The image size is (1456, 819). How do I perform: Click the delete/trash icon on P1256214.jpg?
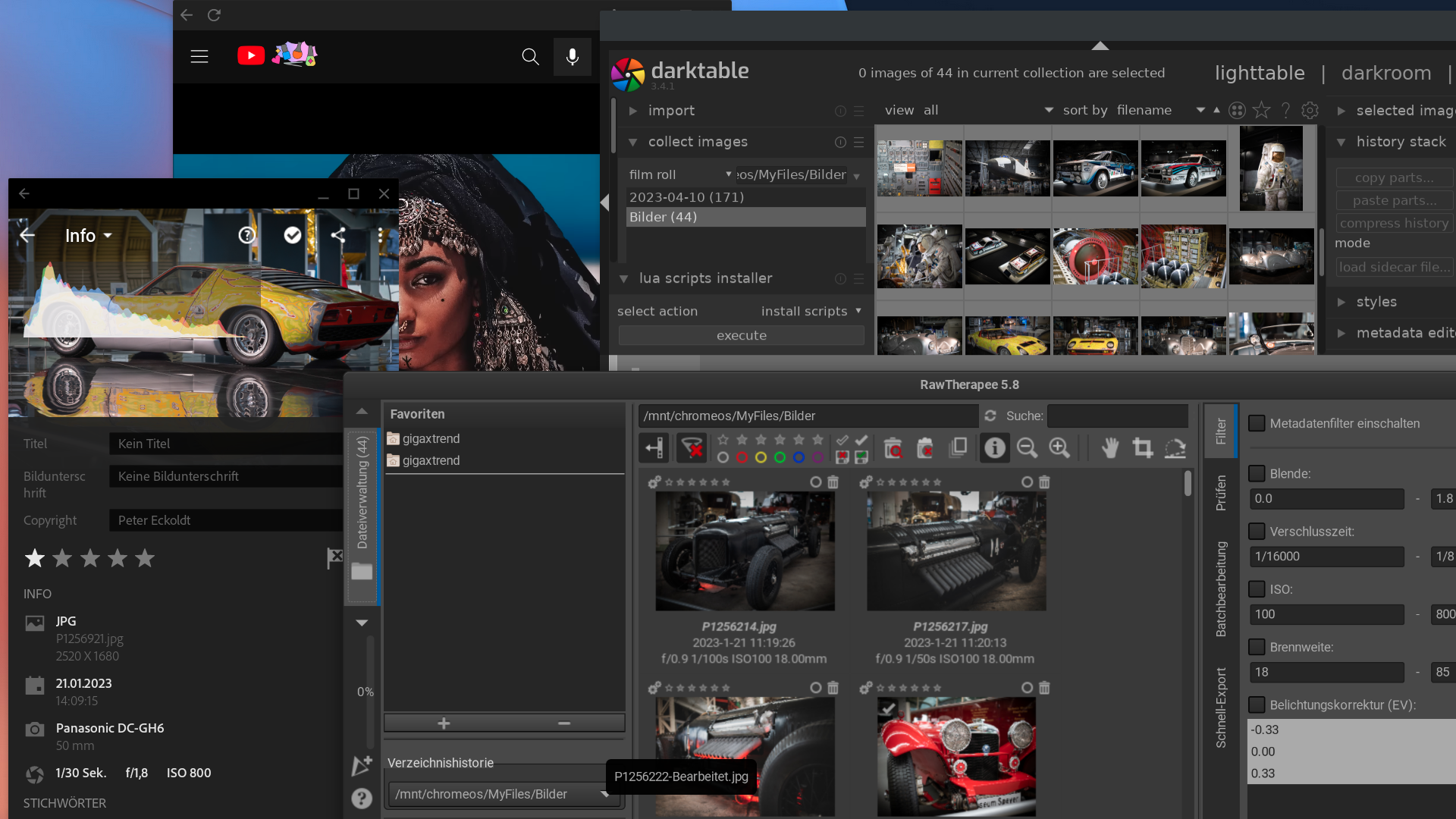click(832, 482)
